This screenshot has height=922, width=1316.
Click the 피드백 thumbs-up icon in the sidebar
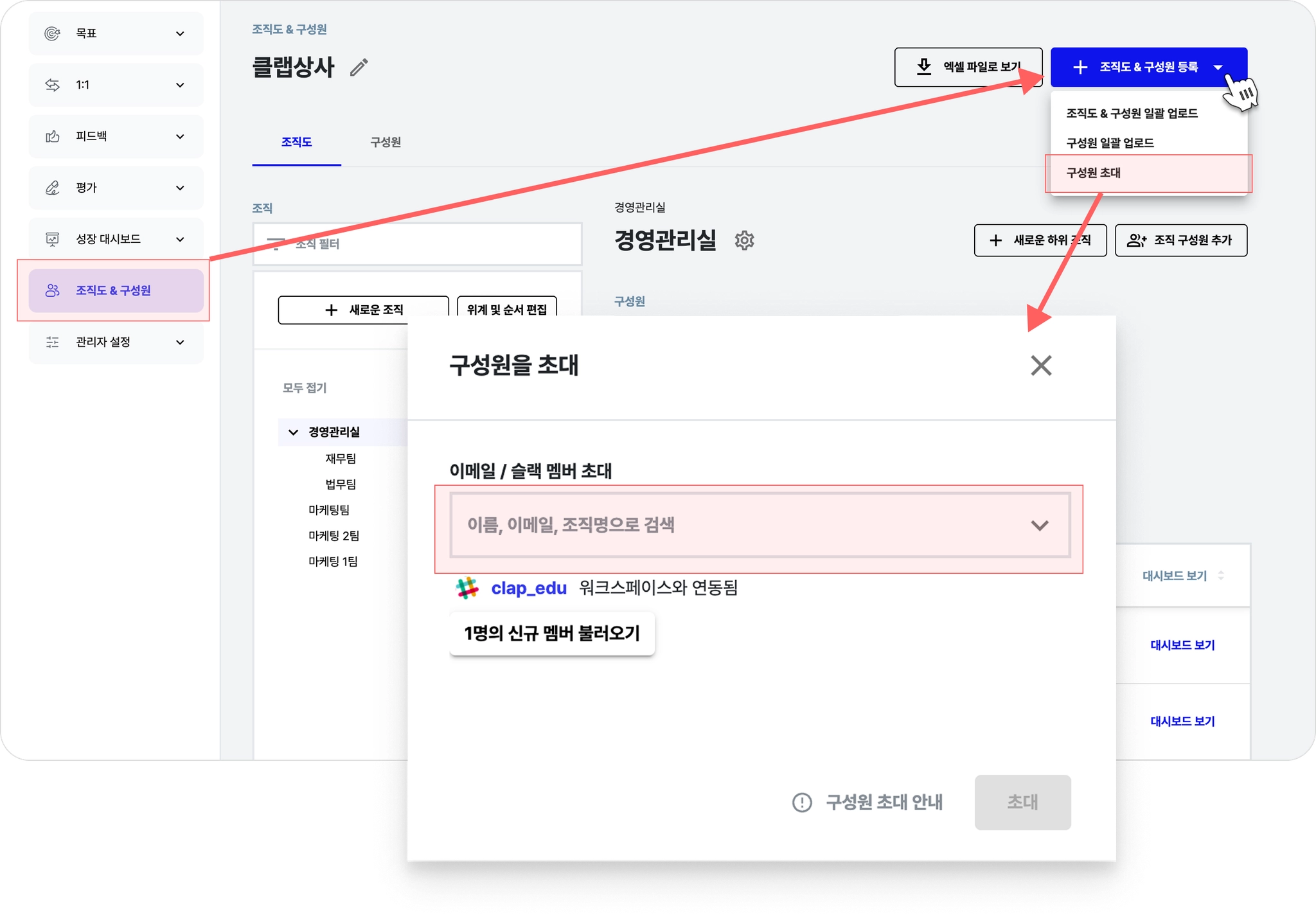[x=53, y=136]
